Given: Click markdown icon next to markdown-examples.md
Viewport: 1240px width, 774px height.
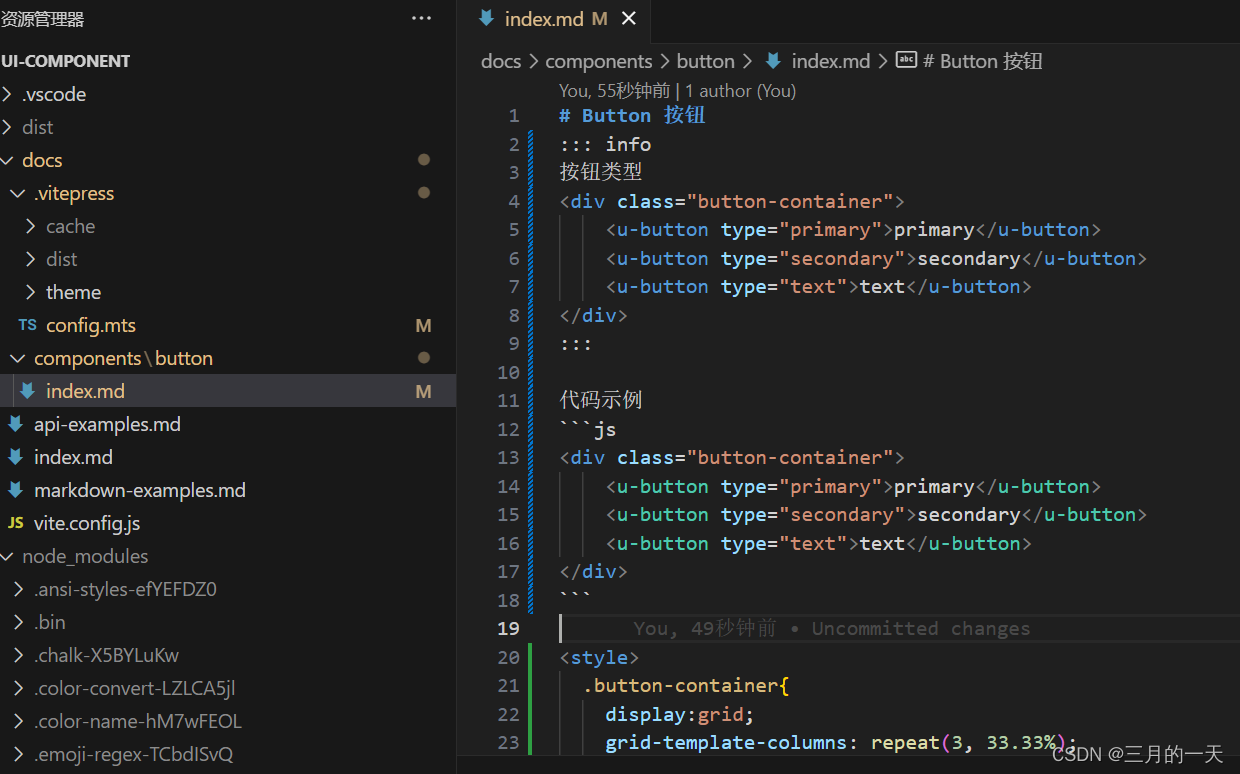Looking at the screenshot, I should (15, 490).
